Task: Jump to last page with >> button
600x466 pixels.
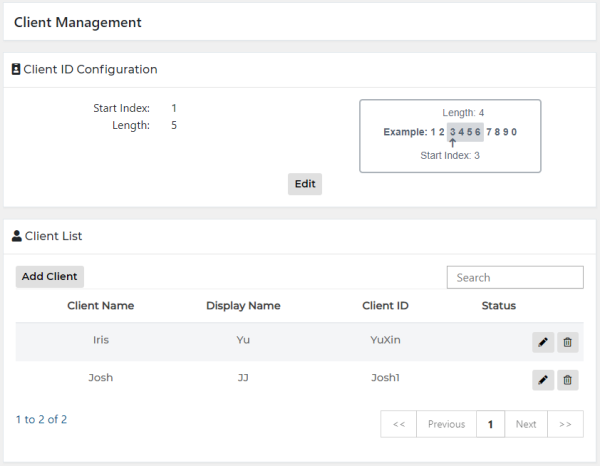Action: tap(565, 424)
